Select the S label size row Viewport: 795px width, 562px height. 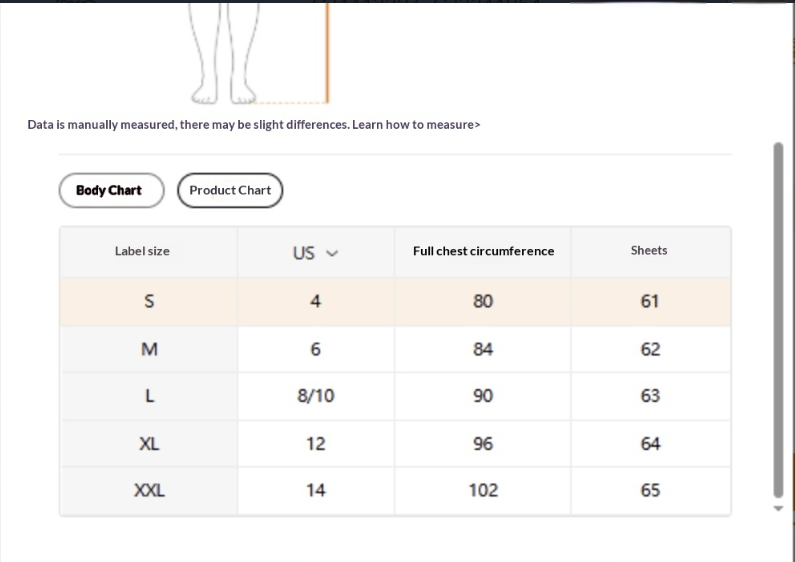(x=149, y=301)
